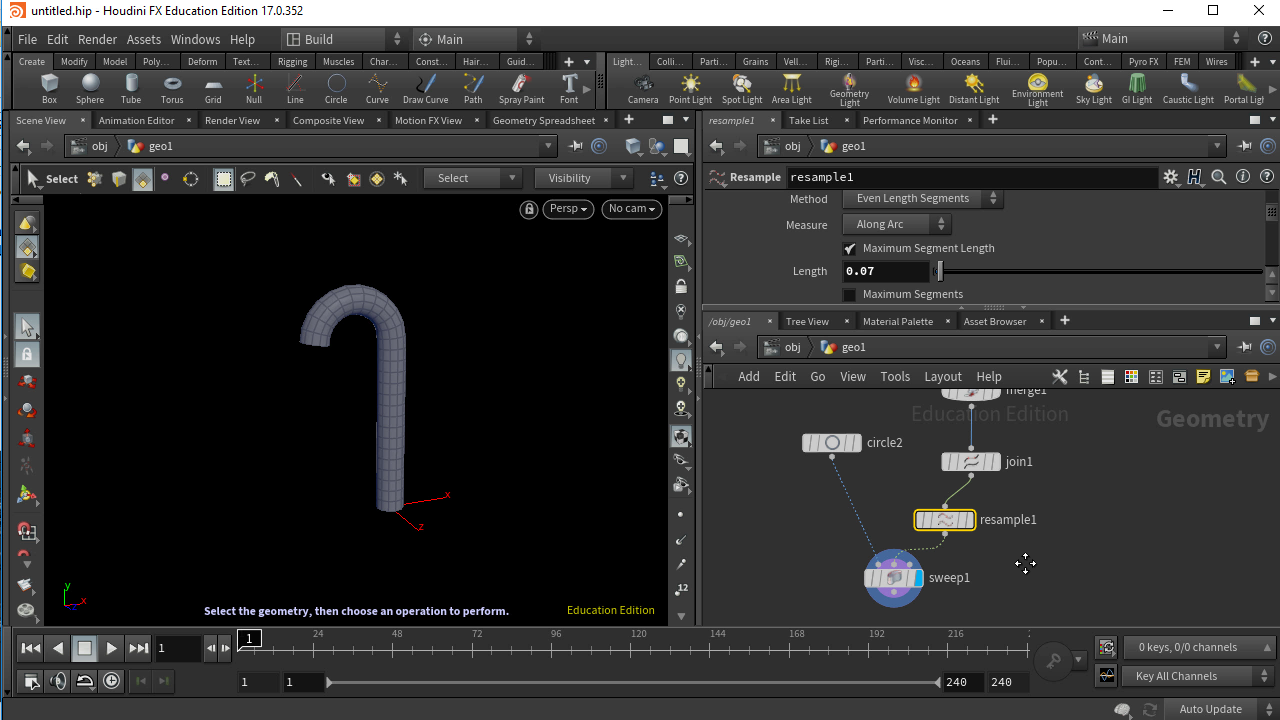This screenshot has width=1280, height=720.
Task: Add a Point Light from the shelf
Action: [x=690, y=87]
